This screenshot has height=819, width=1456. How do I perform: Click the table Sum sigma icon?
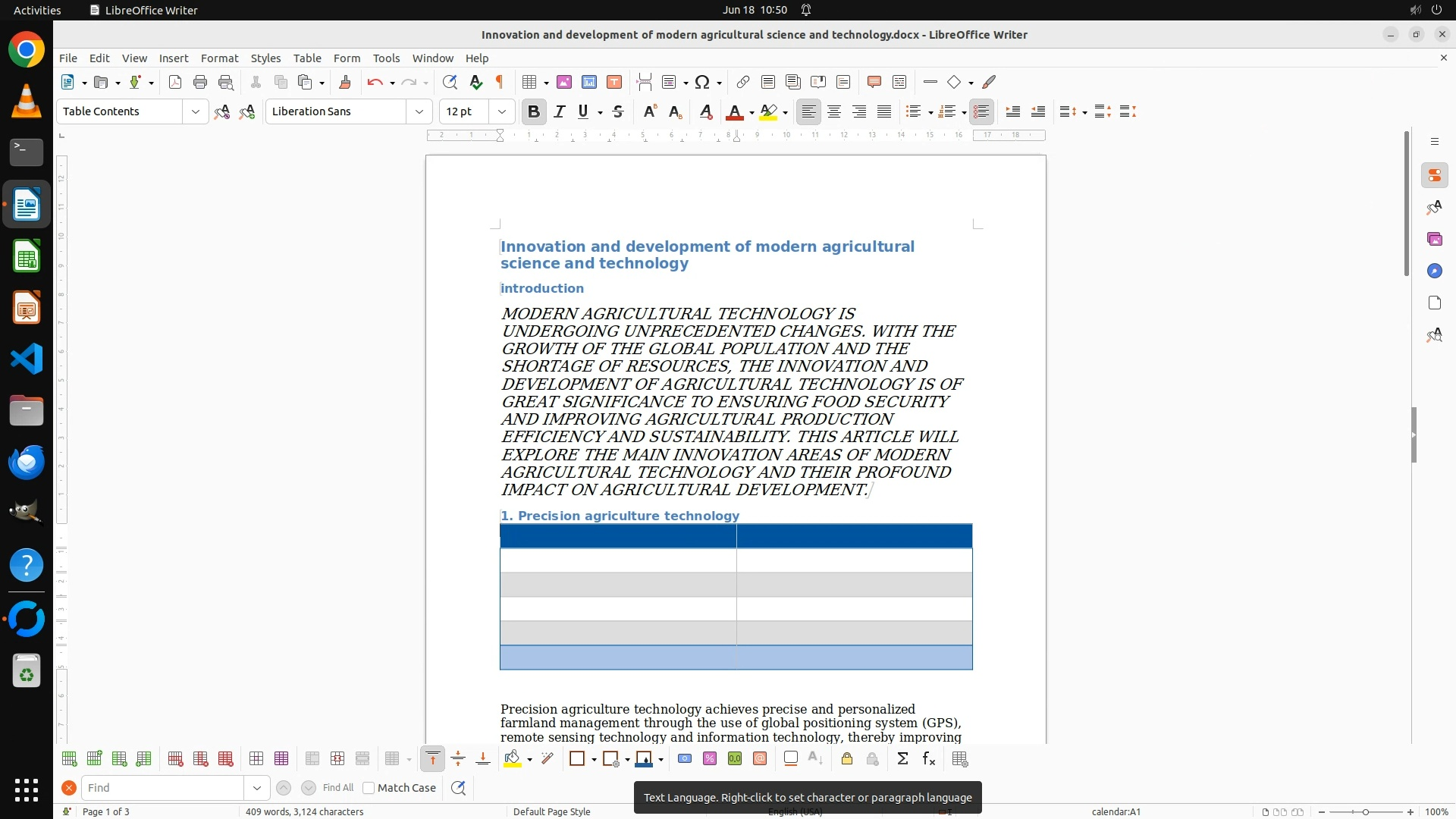[x=902, y=759]
